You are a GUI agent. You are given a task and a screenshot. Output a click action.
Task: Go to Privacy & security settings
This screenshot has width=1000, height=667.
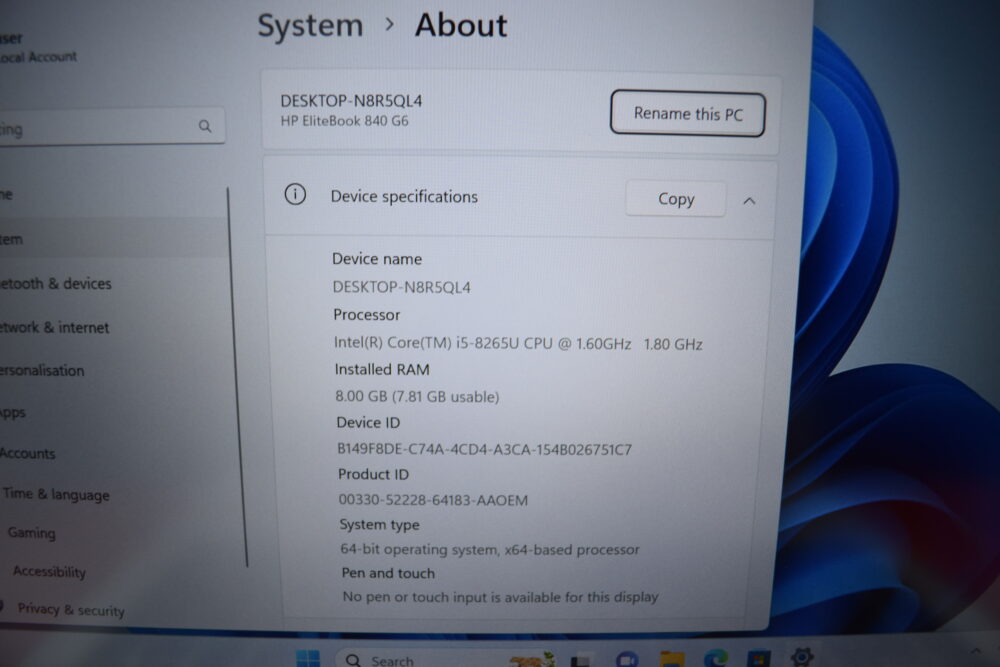71,610
